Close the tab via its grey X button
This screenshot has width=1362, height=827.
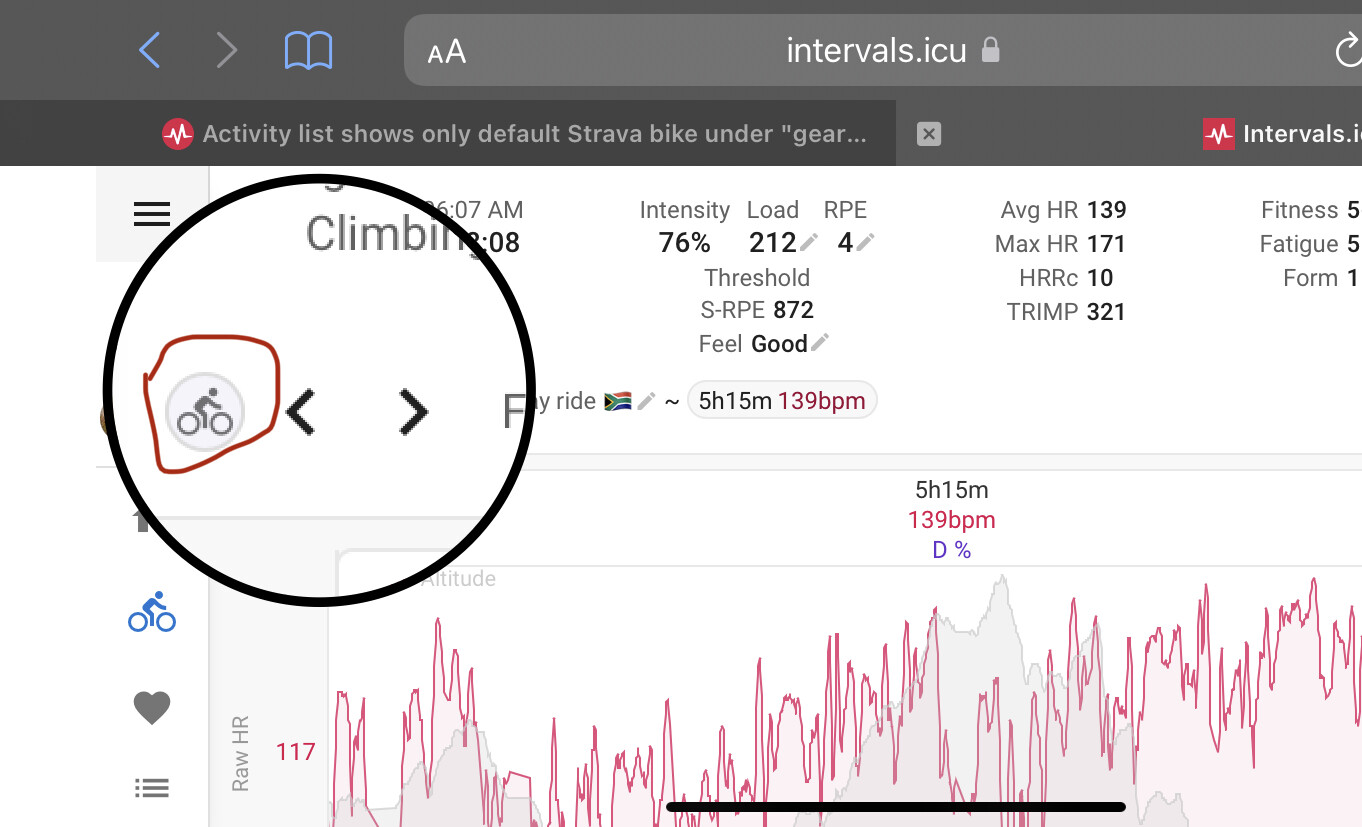coord(929,133)
